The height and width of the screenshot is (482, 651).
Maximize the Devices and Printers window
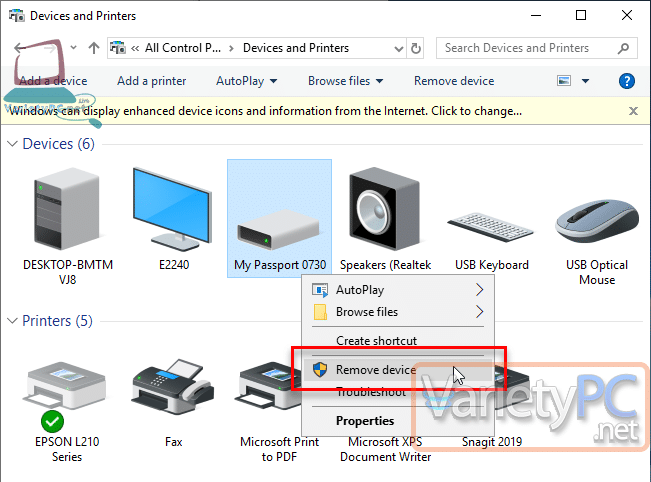click(x=581, y=15)
